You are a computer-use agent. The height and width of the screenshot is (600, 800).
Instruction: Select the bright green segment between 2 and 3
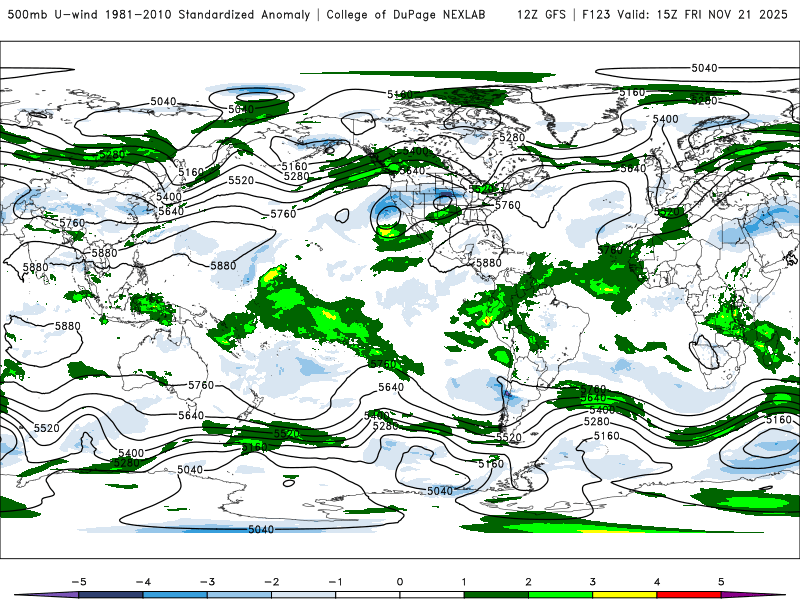pos(561,595)
